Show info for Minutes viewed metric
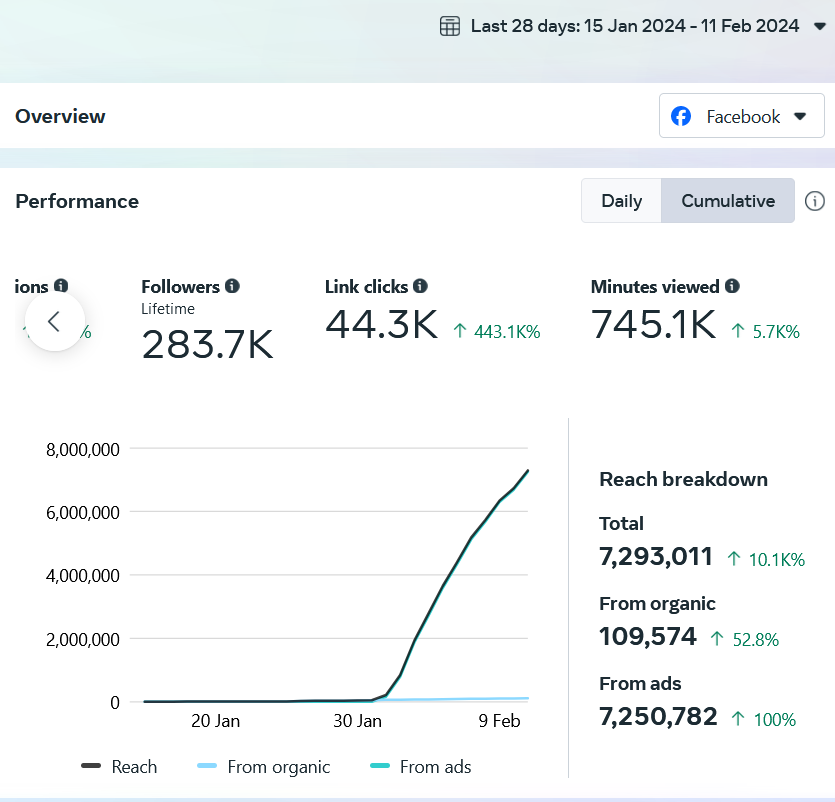 (x=732, y=286)
